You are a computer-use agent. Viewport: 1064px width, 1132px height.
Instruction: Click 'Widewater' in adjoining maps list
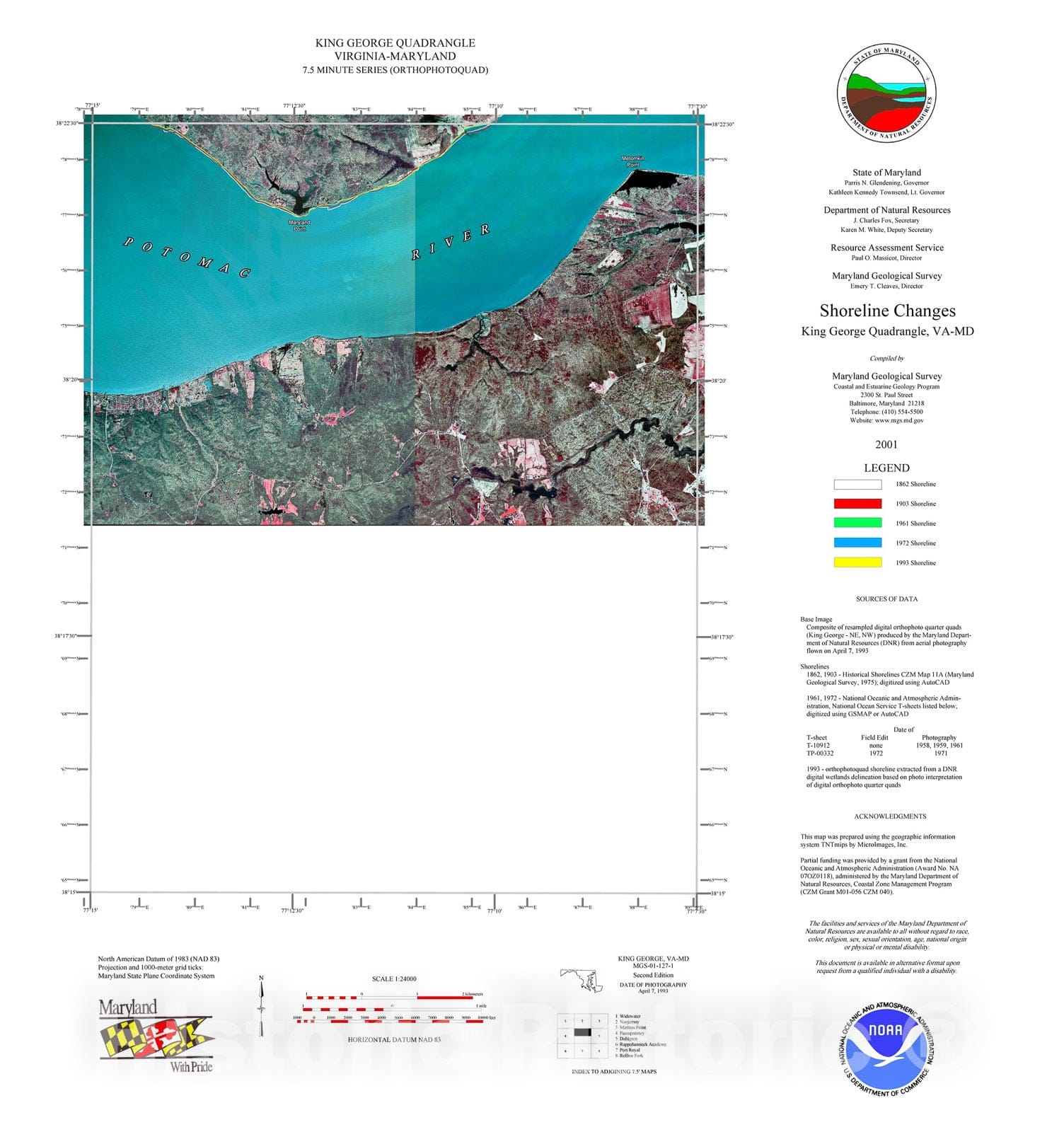(630, 1016)
